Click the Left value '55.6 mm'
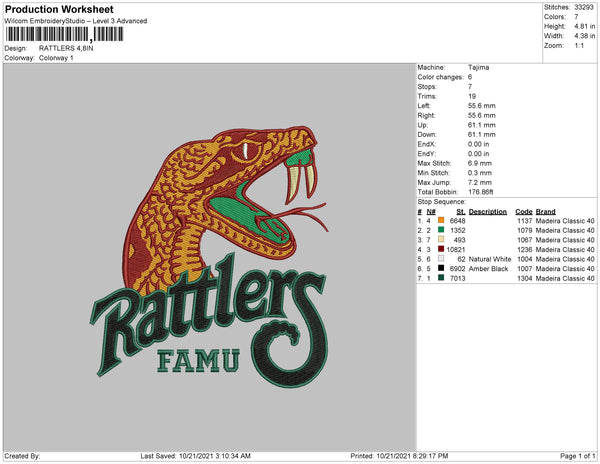The height and width of the screenshot is (464, 600). point(481,106)
